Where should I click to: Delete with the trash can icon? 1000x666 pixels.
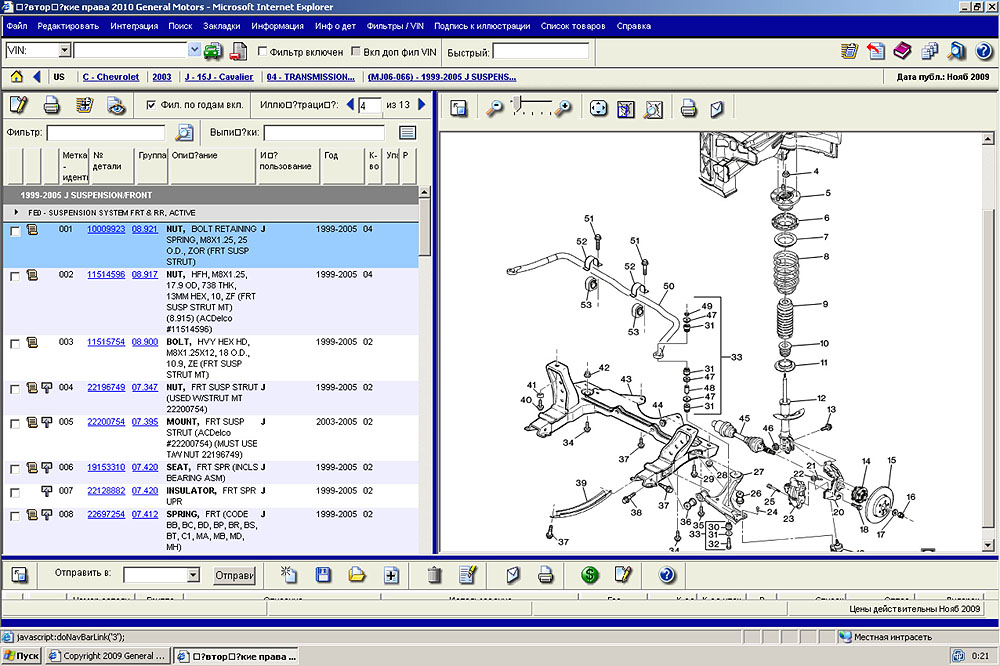(434, 575)
